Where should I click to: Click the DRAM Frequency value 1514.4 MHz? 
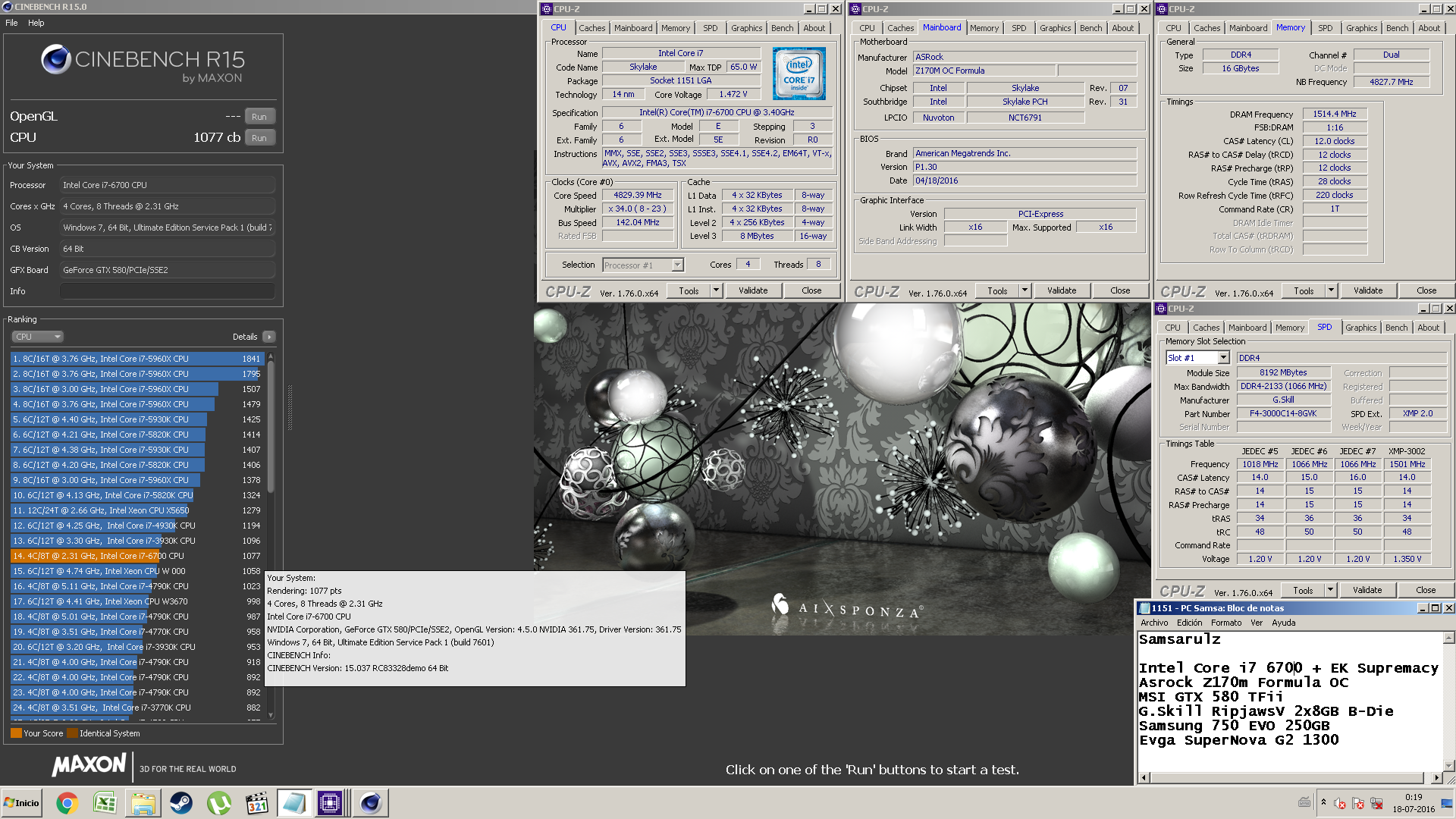pyautogui.click(x=1335, y=114)
